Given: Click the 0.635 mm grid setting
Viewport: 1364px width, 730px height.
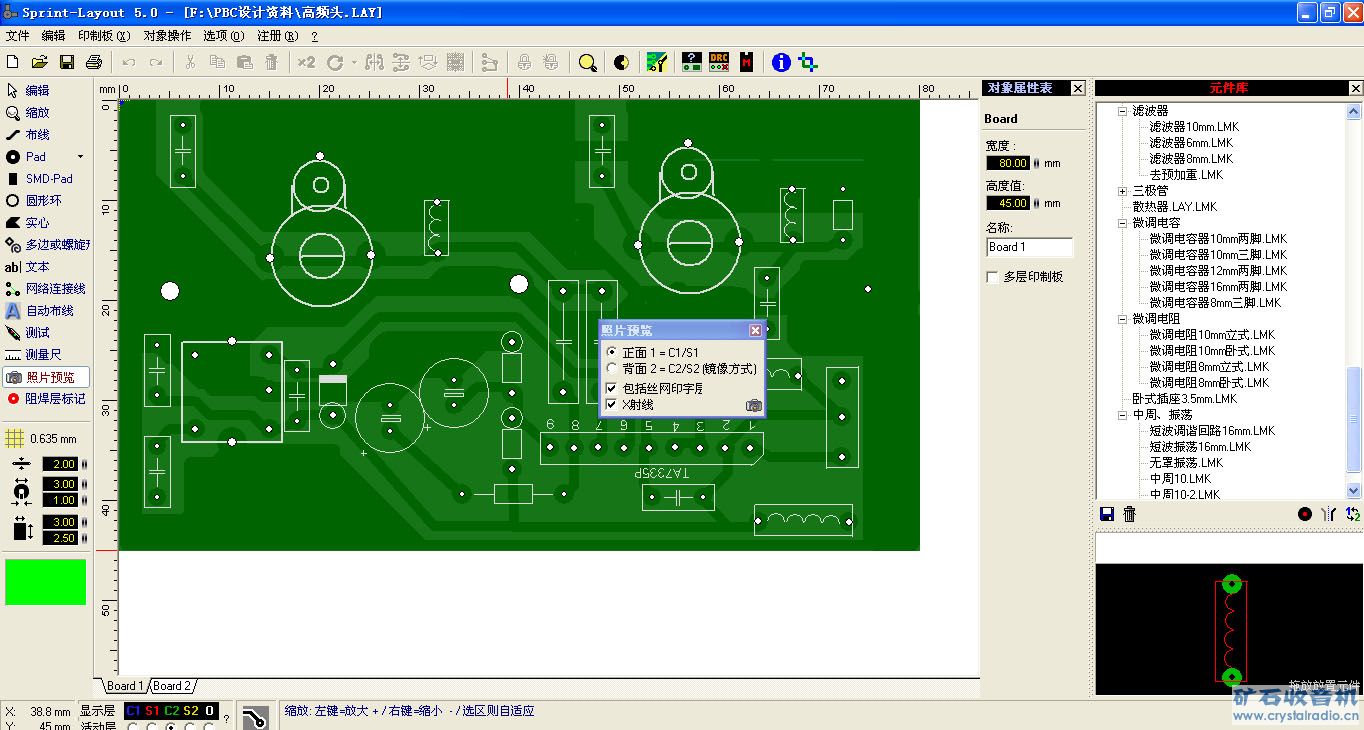Looking at the screenshot, I should coord(42,439).
